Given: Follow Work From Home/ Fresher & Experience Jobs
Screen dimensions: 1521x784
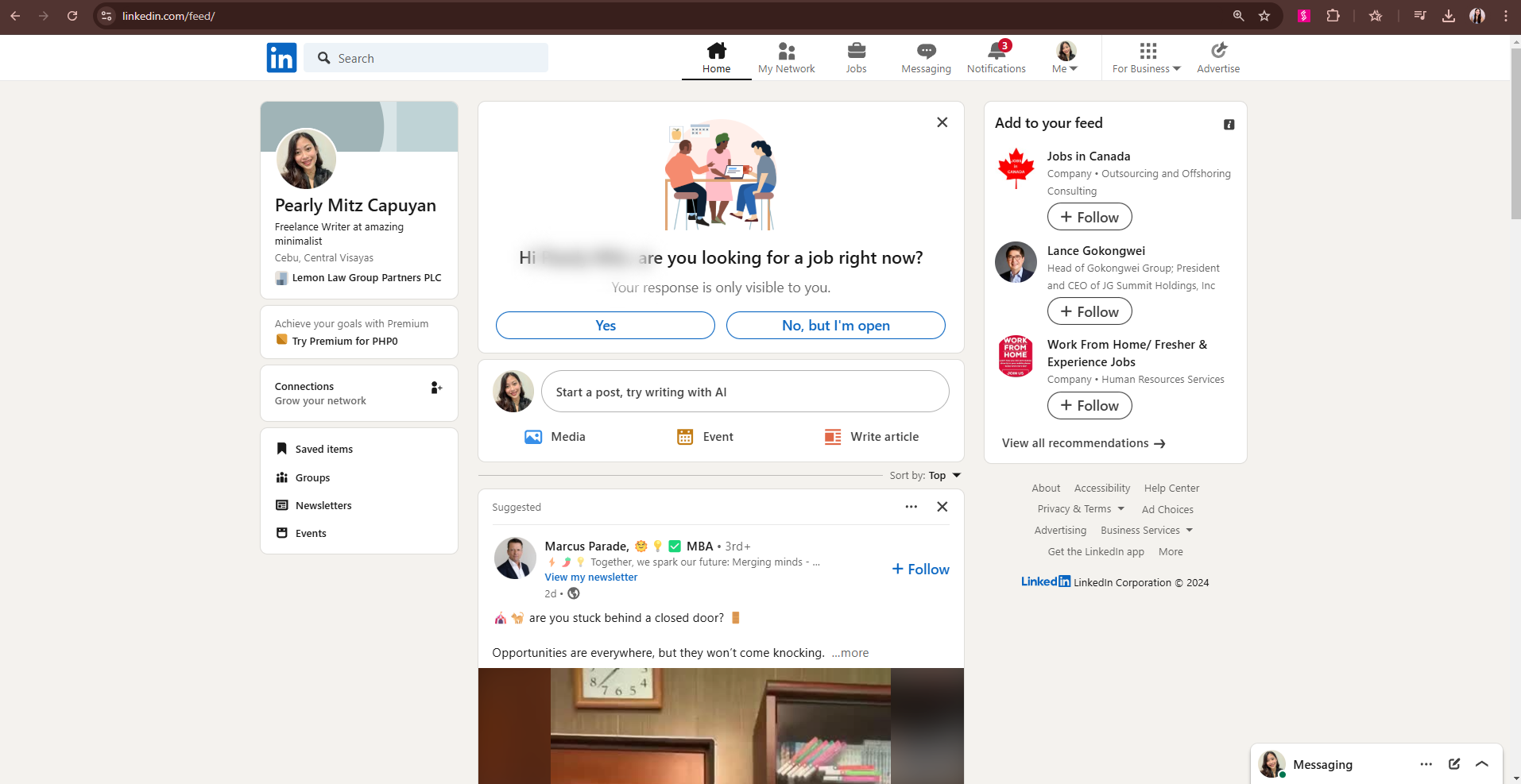Looking at the screenshot, I should (x=1089, y=405).
